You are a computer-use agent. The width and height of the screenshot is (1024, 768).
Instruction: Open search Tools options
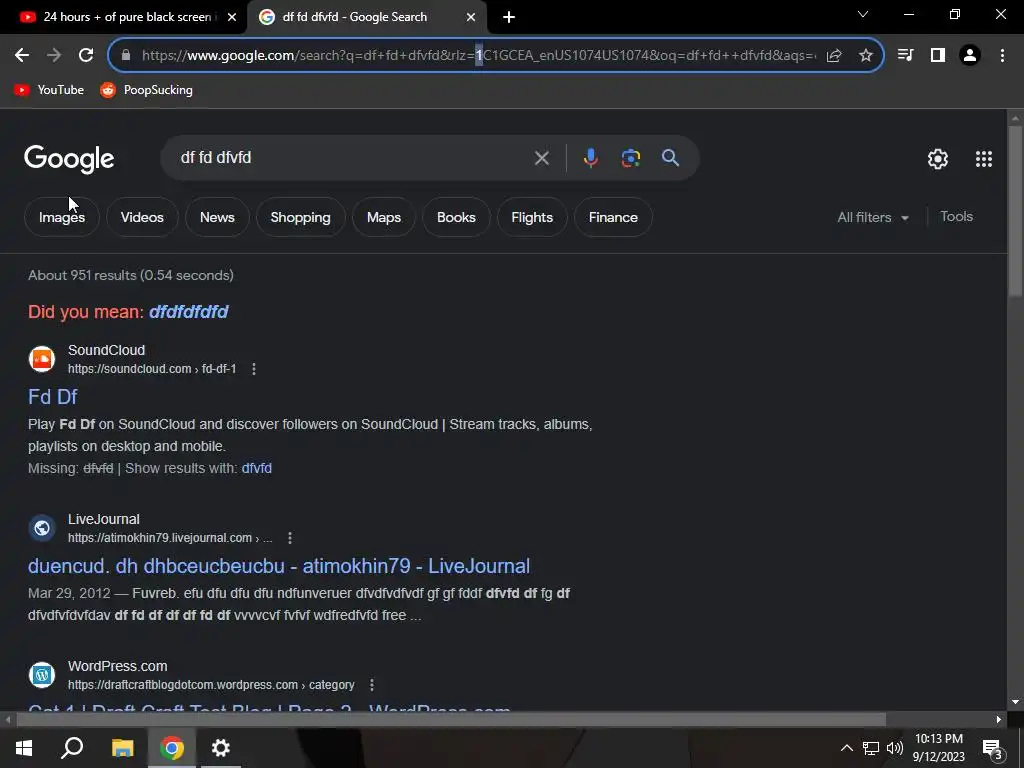tap(956, 217)
